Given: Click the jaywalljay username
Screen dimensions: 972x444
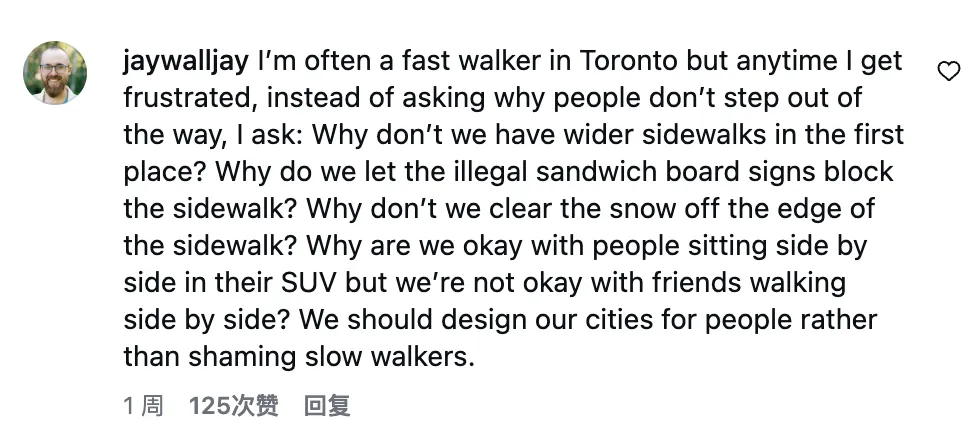Looking at the screenshot, I should tap(186, 62).
